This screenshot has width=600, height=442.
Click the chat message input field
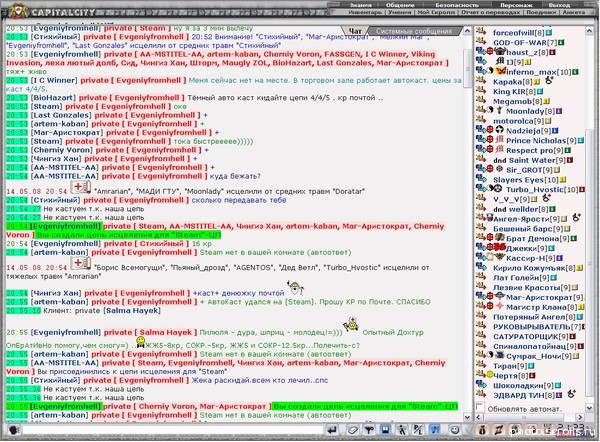tap(173, 430)
